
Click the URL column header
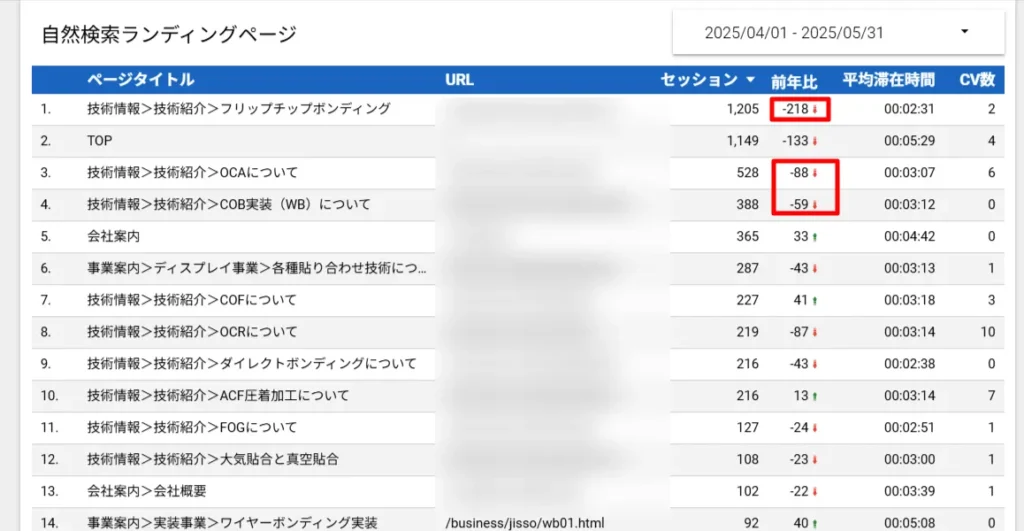pyautogui.click(x=459, y=80)
